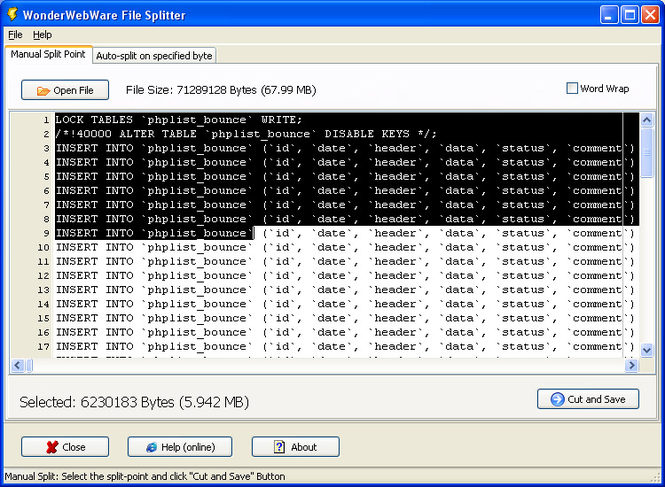Click the folder icon on Open File
Image resolution: width=665 pixels, height=487 pixels.
pos(43,91)
